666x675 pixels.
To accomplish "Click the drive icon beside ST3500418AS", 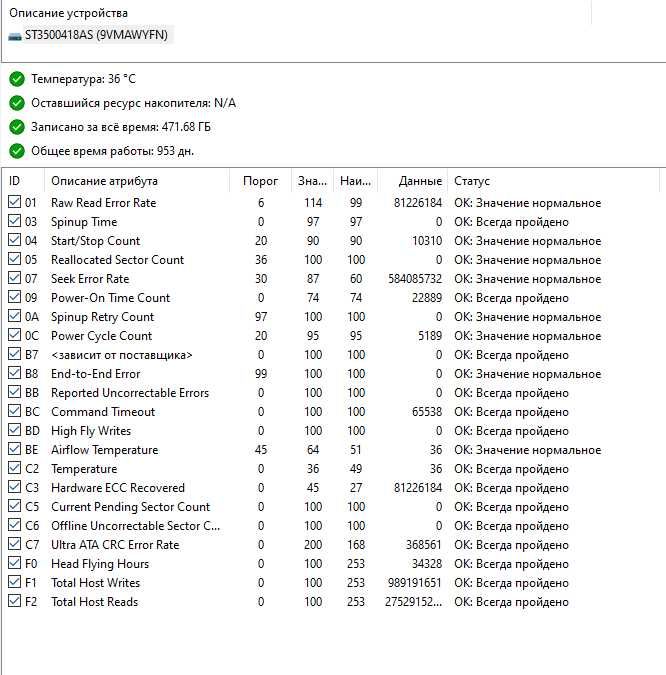I will point(15,36).
